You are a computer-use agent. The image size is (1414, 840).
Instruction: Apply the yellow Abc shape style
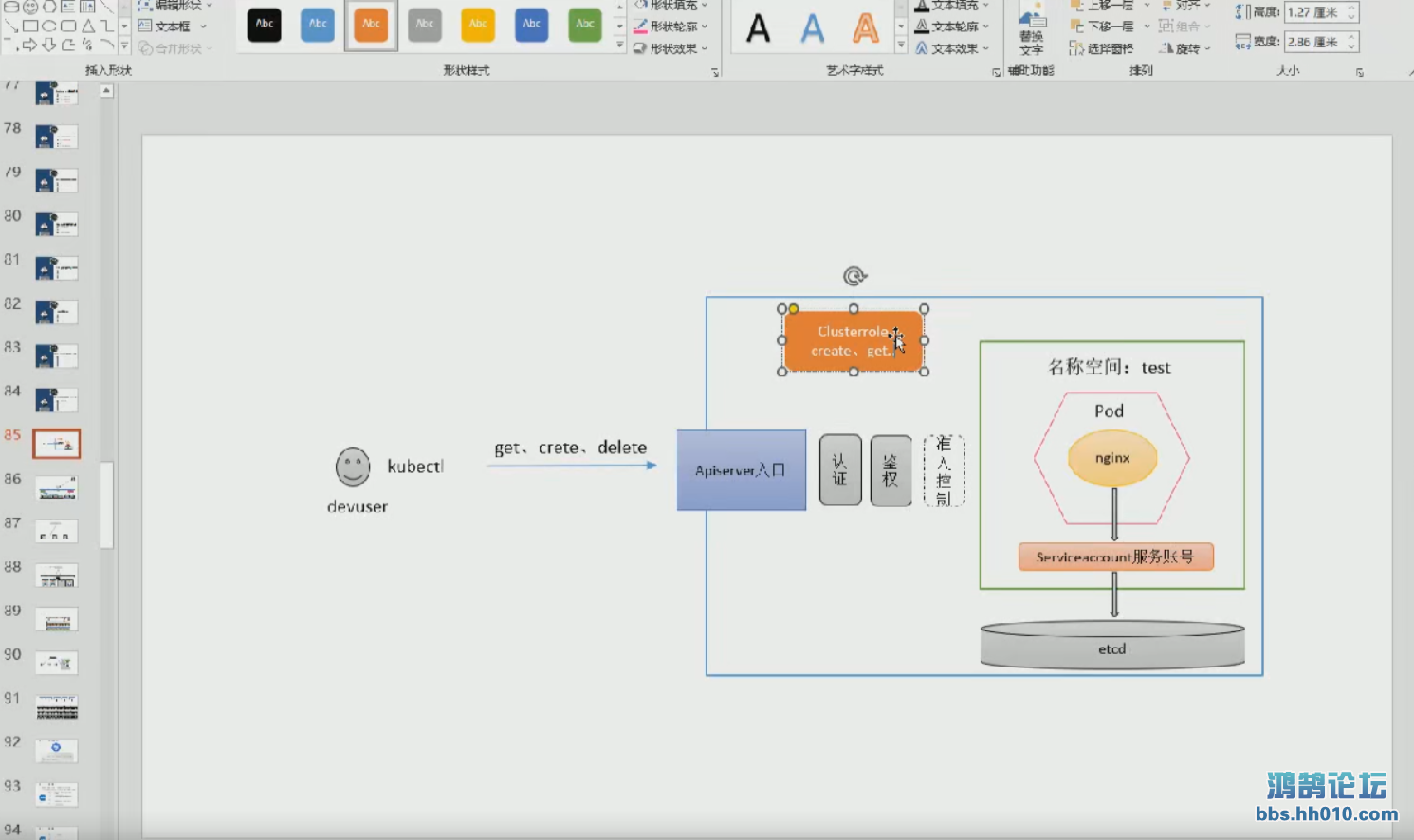pos(478,25)
